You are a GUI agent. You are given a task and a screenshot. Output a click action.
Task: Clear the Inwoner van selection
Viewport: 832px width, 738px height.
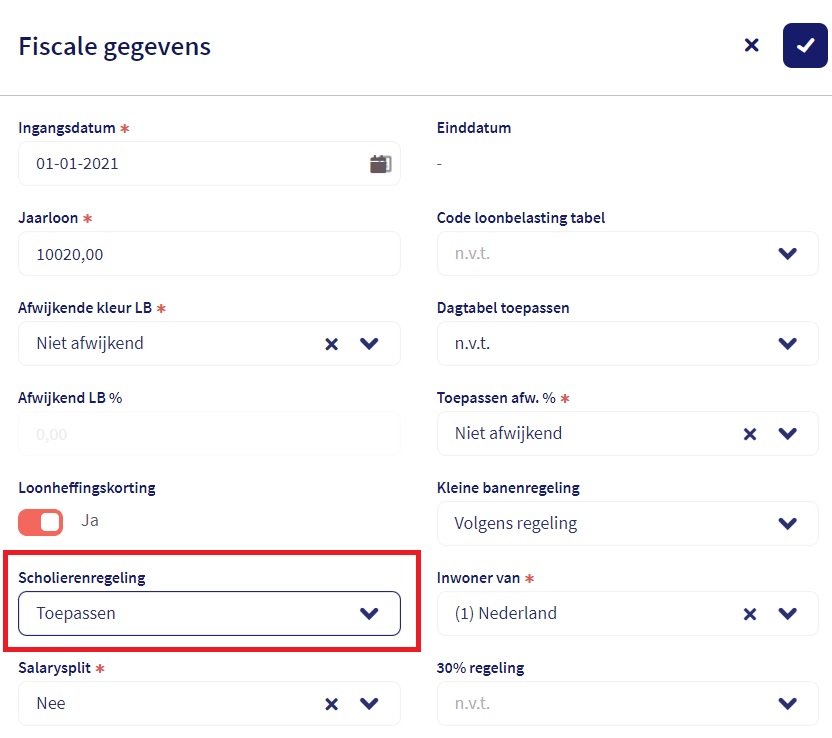click(750, 614)
